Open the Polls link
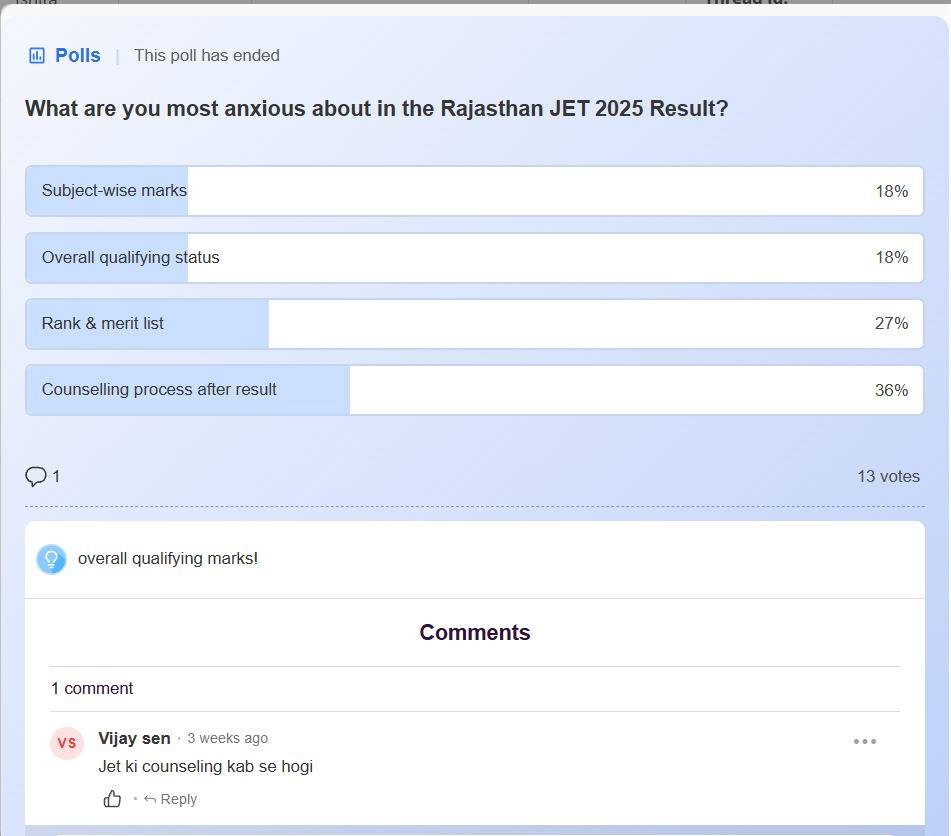This screenshot has height=836, width=951. 77,56
